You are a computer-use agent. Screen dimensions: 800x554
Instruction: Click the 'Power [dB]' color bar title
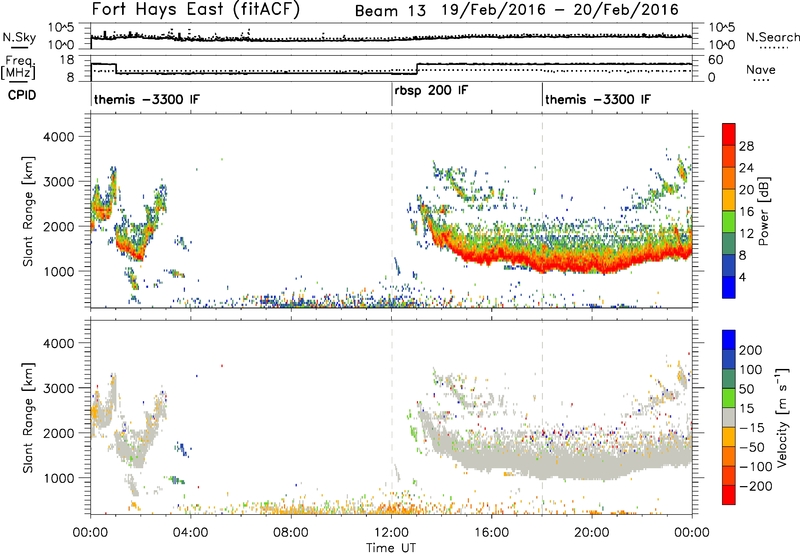tap(763, 211)
